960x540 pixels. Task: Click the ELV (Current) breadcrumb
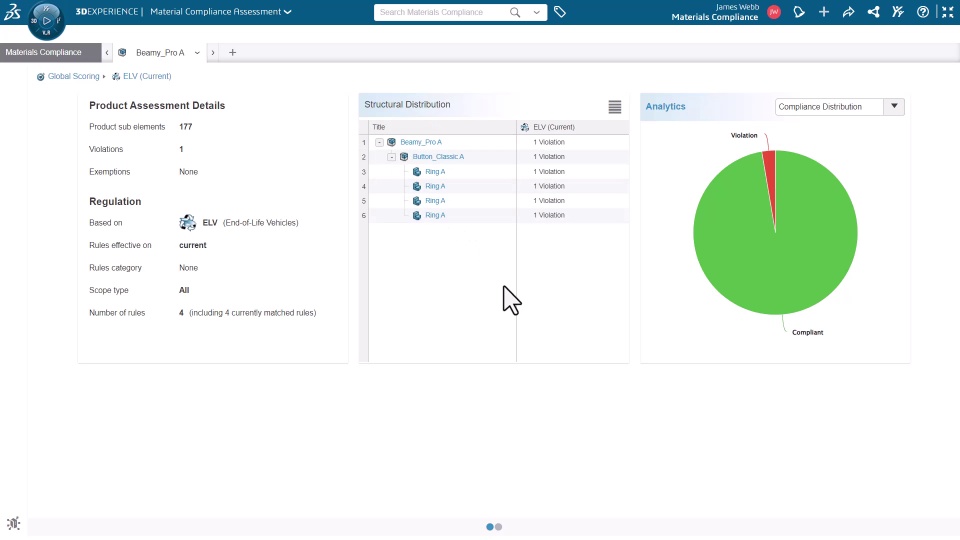click(x=147, y=77)
